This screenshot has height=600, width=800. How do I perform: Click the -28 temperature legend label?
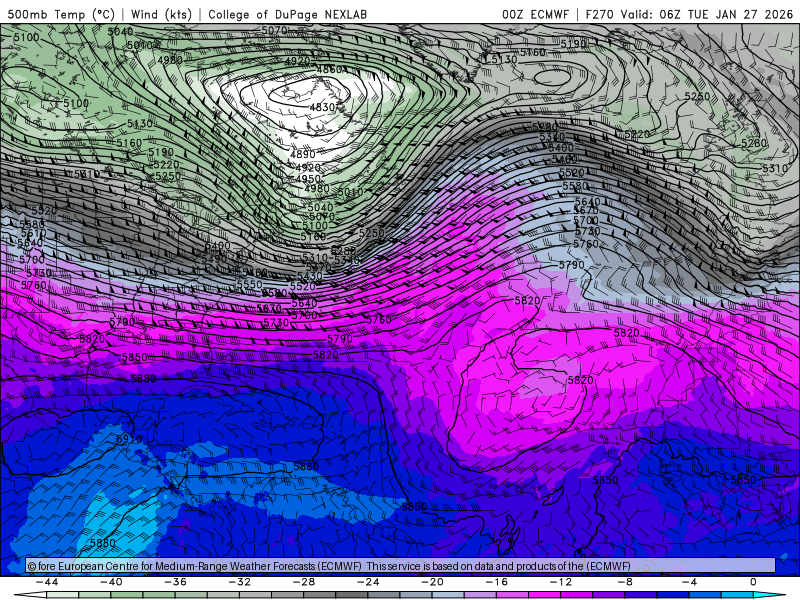click(x=304, y=582)
